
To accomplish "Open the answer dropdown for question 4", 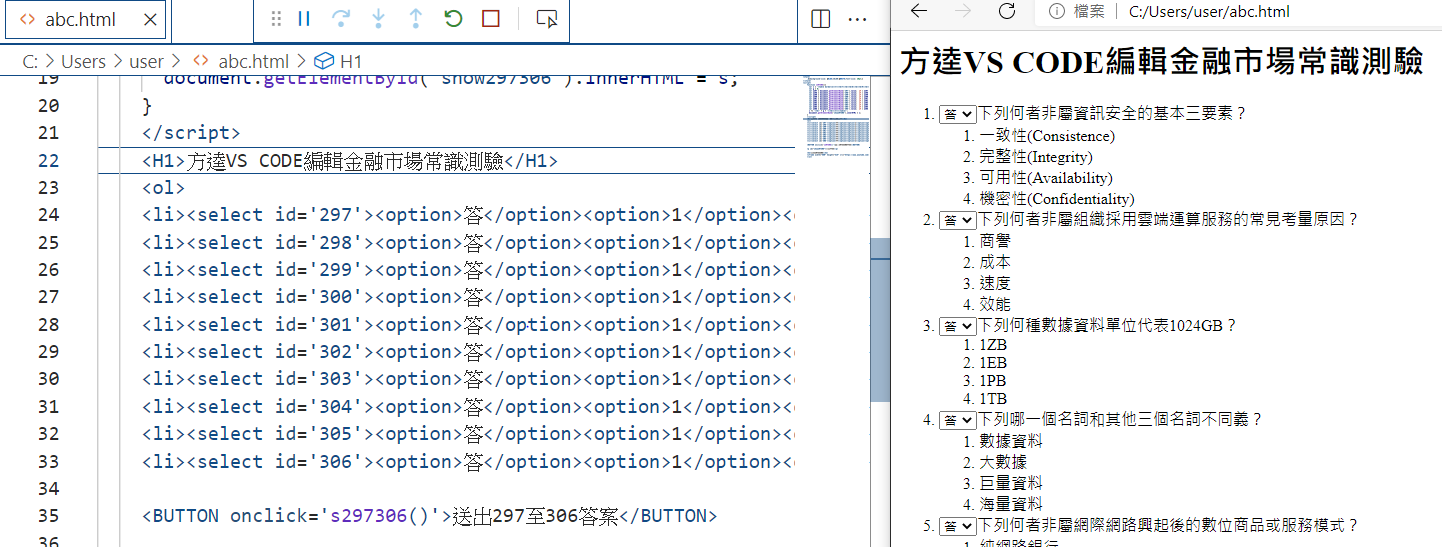I will (957, 420).
